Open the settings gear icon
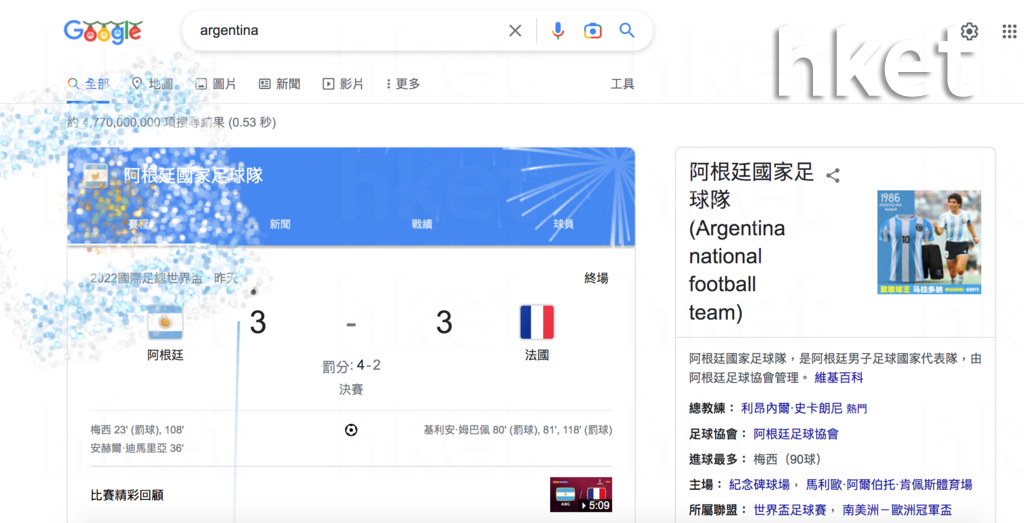This screenshot has width=1024, height=523. [x=970, y=31]
